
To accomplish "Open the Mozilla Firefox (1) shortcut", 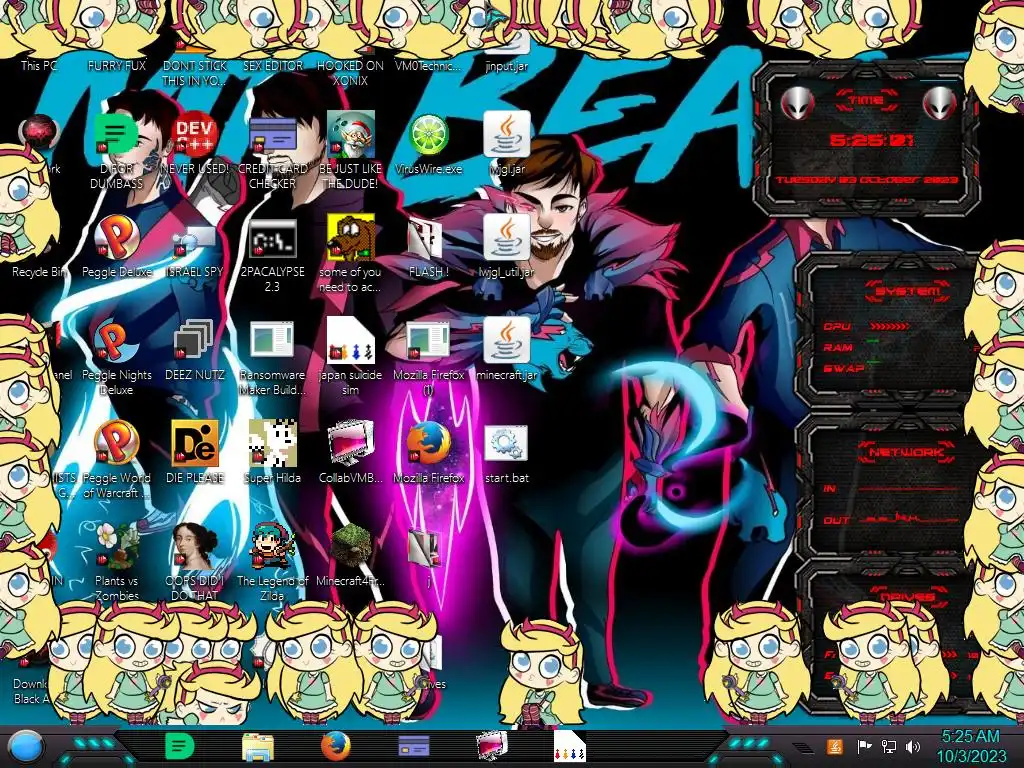I will (429, 340).
